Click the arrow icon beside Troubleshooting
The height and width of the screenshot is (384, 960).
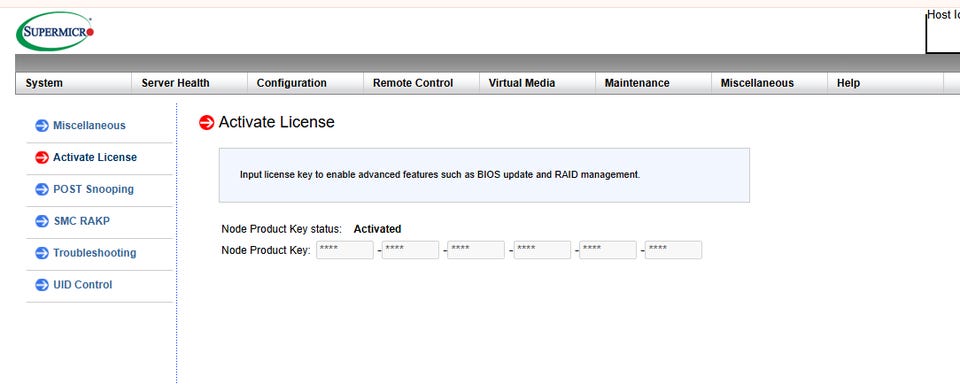coord(42,253)
